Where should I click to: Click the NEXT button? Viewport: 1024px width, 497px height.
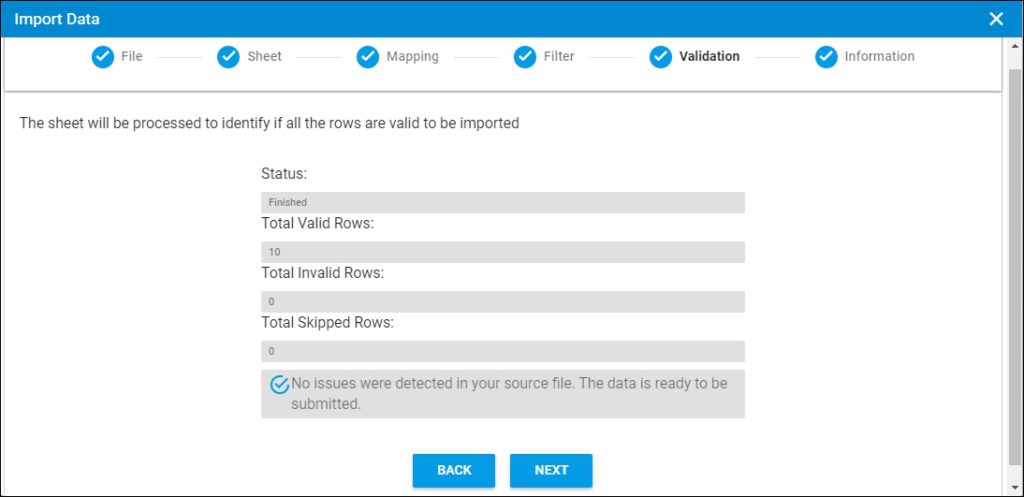click(x=551, y=470)
